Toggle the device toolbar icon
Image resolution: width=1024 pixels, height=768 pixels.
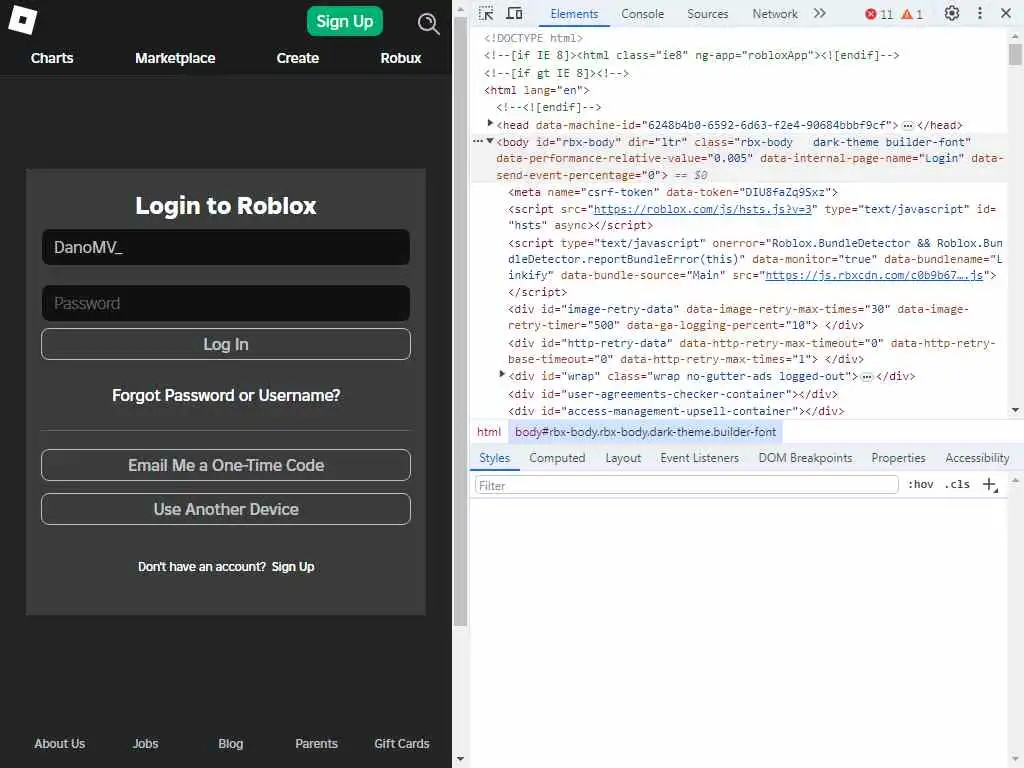[x=515, y=14]
